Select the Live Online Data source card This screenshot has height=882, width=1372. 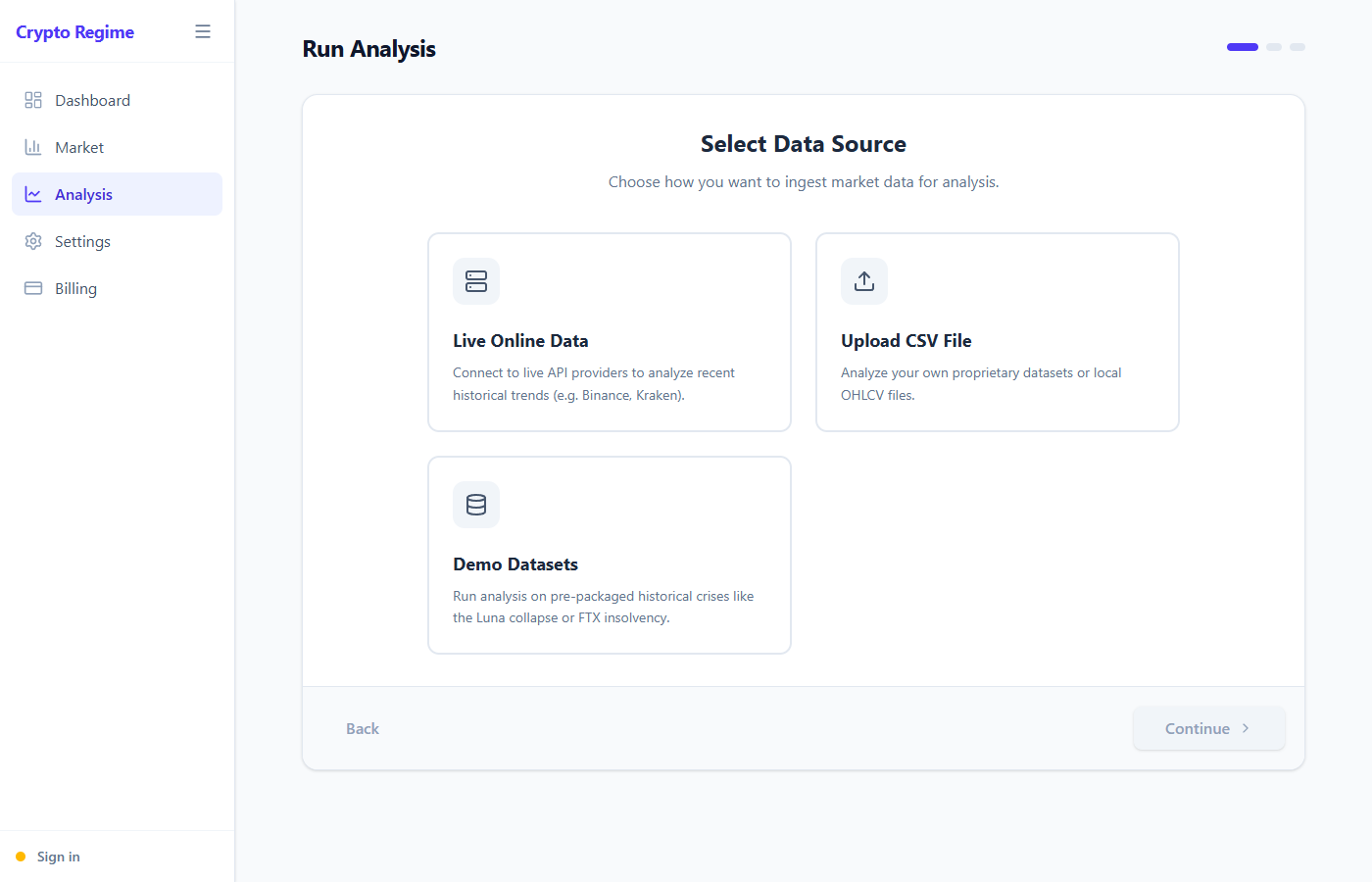610,331
